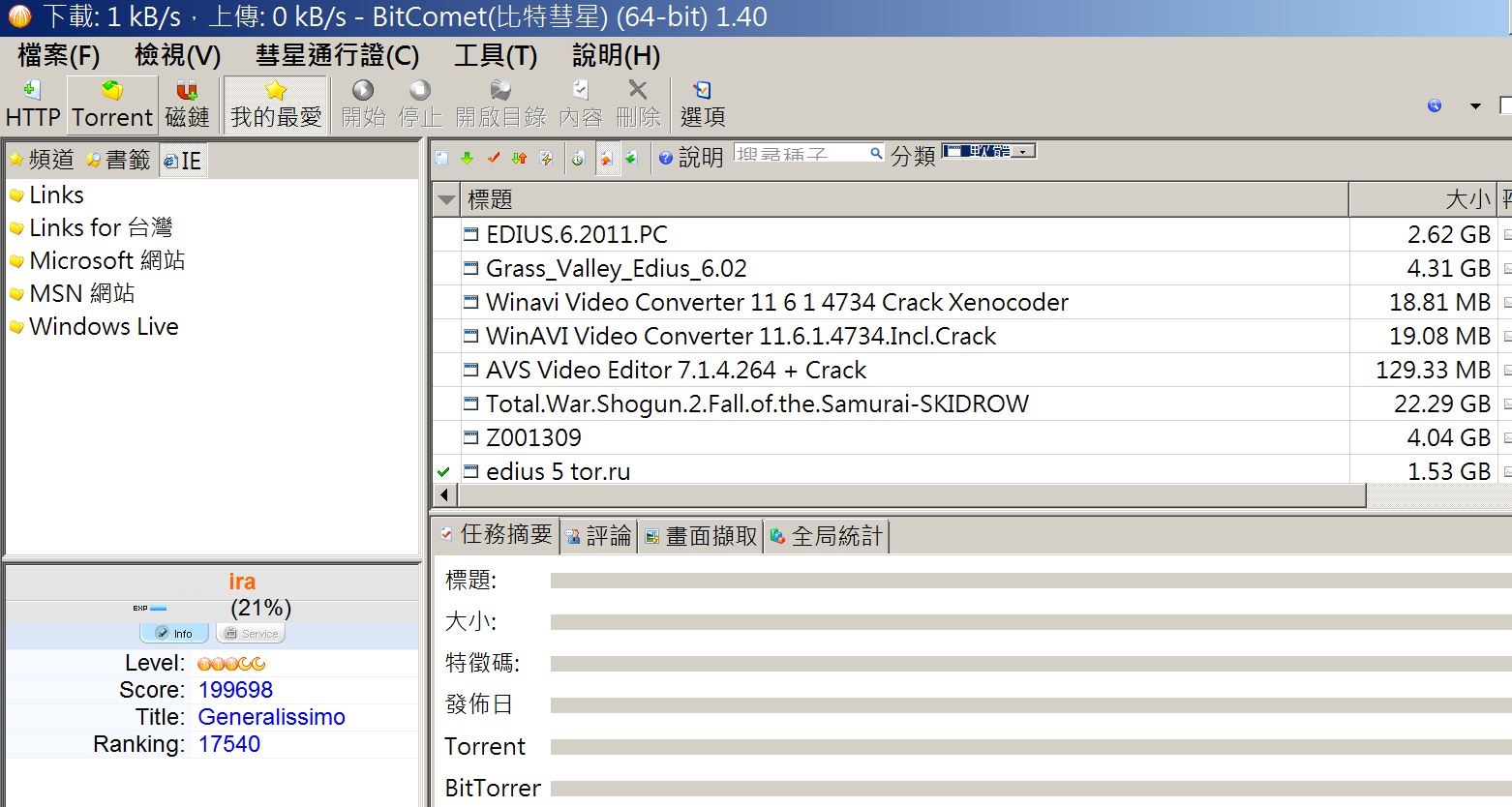Open the 工具(T) menu
The height and width of the screenshot is (807, 1512).
coord(496,56)
